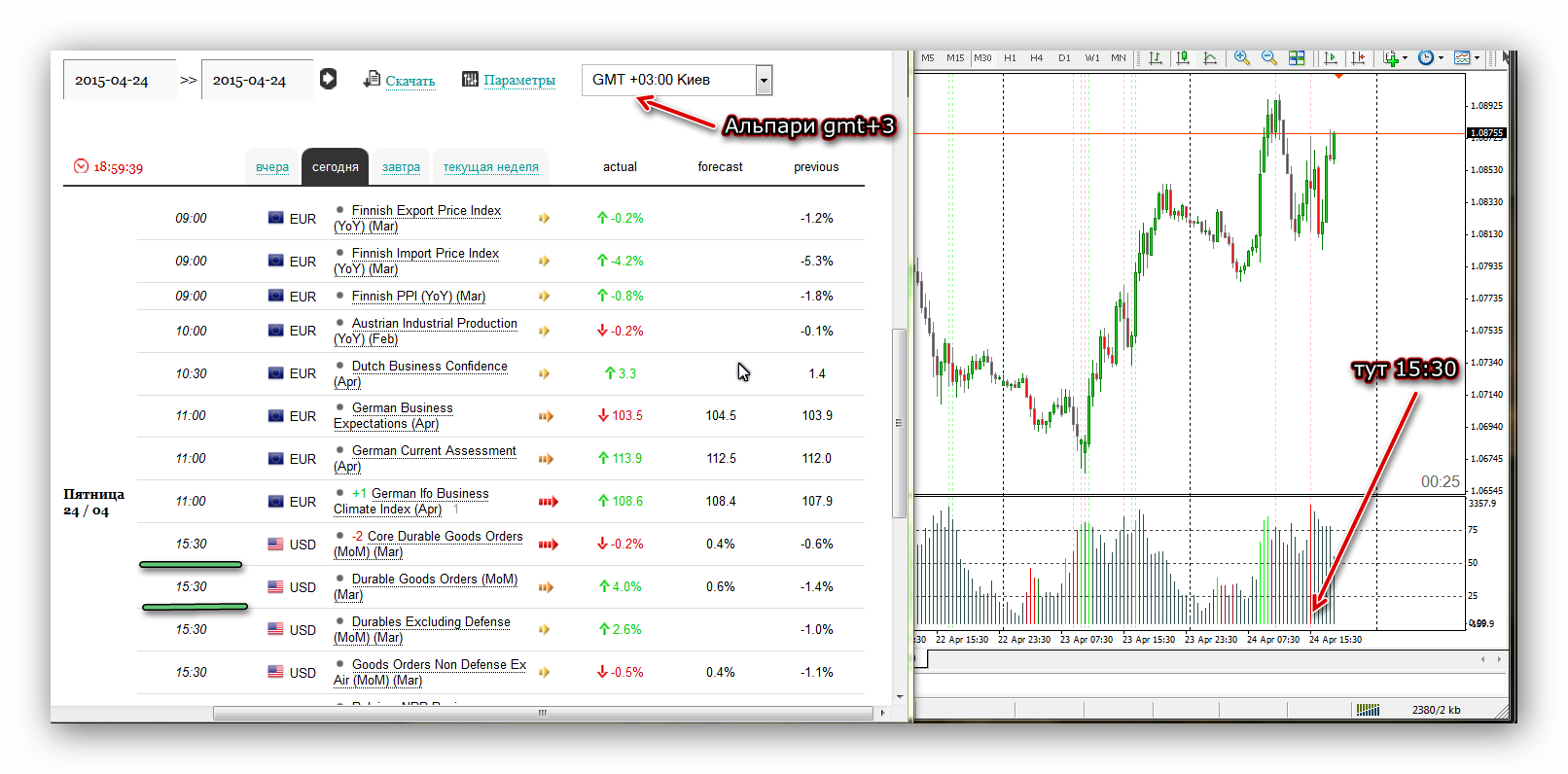
Task: Switch chart to H4 timeframe
Action: click(1037, 58)
